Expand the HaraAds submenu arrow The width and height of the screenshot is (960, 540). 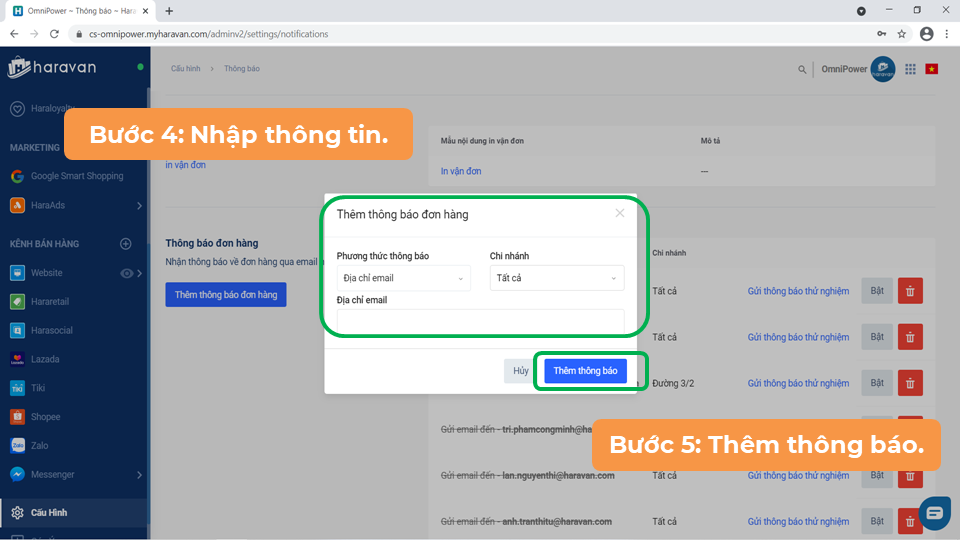click(x=139, y=206)
